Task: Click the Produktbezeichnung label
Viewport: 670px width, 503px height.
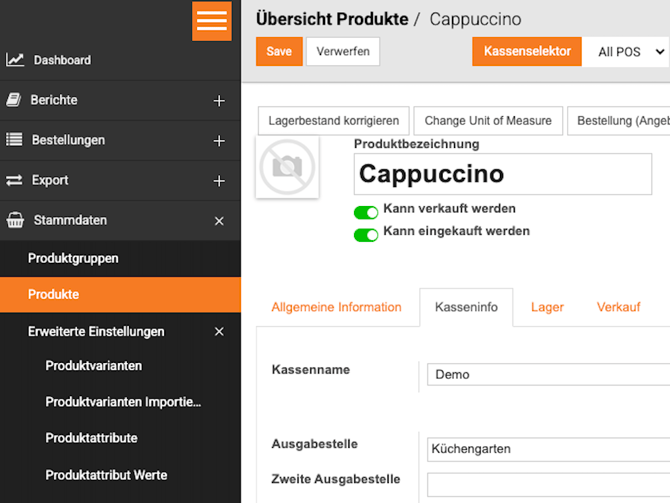Action: coord(416,144)
